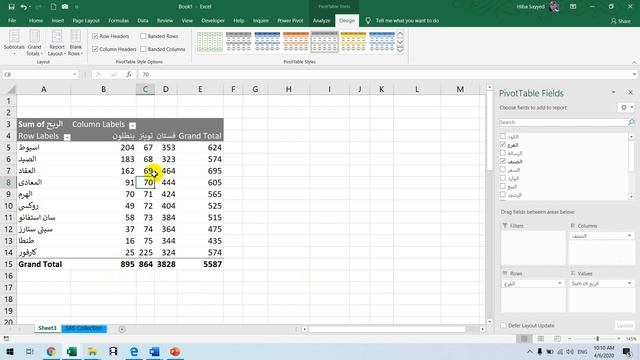Screen dimensions: 640x360
Task: Open the Blank Rows button
Action: 76,43
